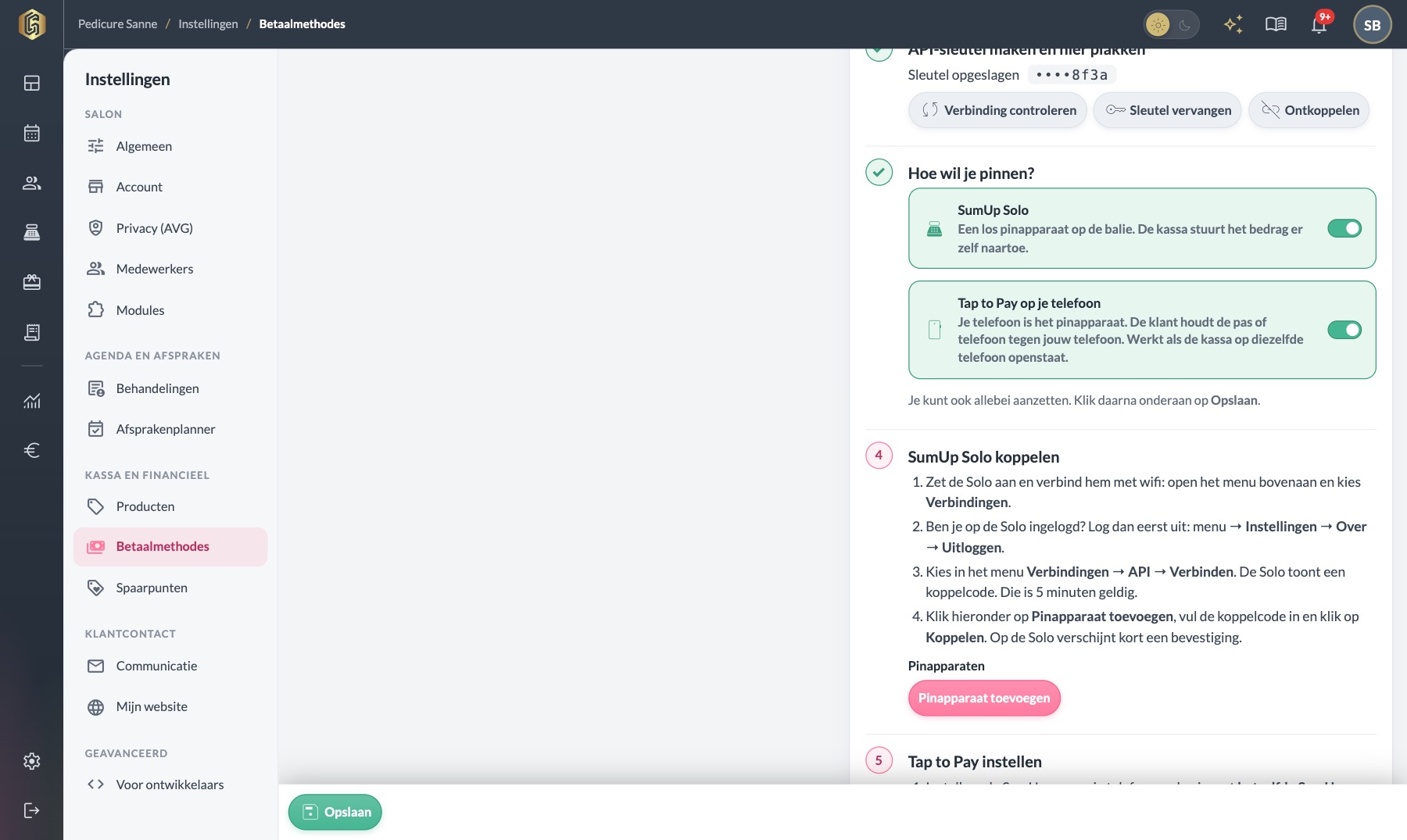Image resolution: width=1407 pixels, height=840 pixels.
Task: Open the gift card icon in left rail
Action: click(32, 282)
